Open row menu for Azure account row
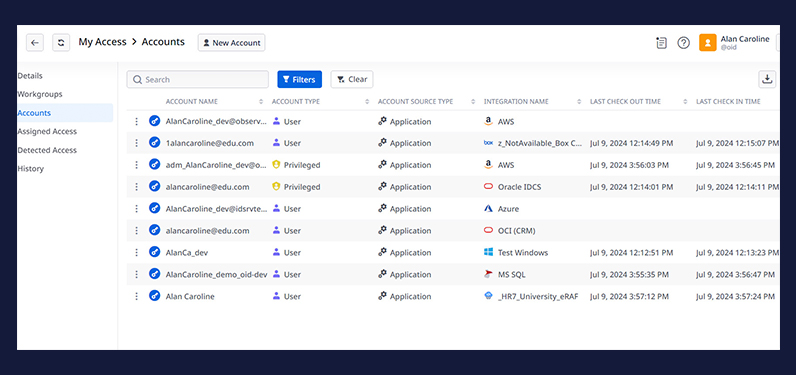The height and width of the screenshot is (375, 796). pyautogui.click(x=136, y=209)
